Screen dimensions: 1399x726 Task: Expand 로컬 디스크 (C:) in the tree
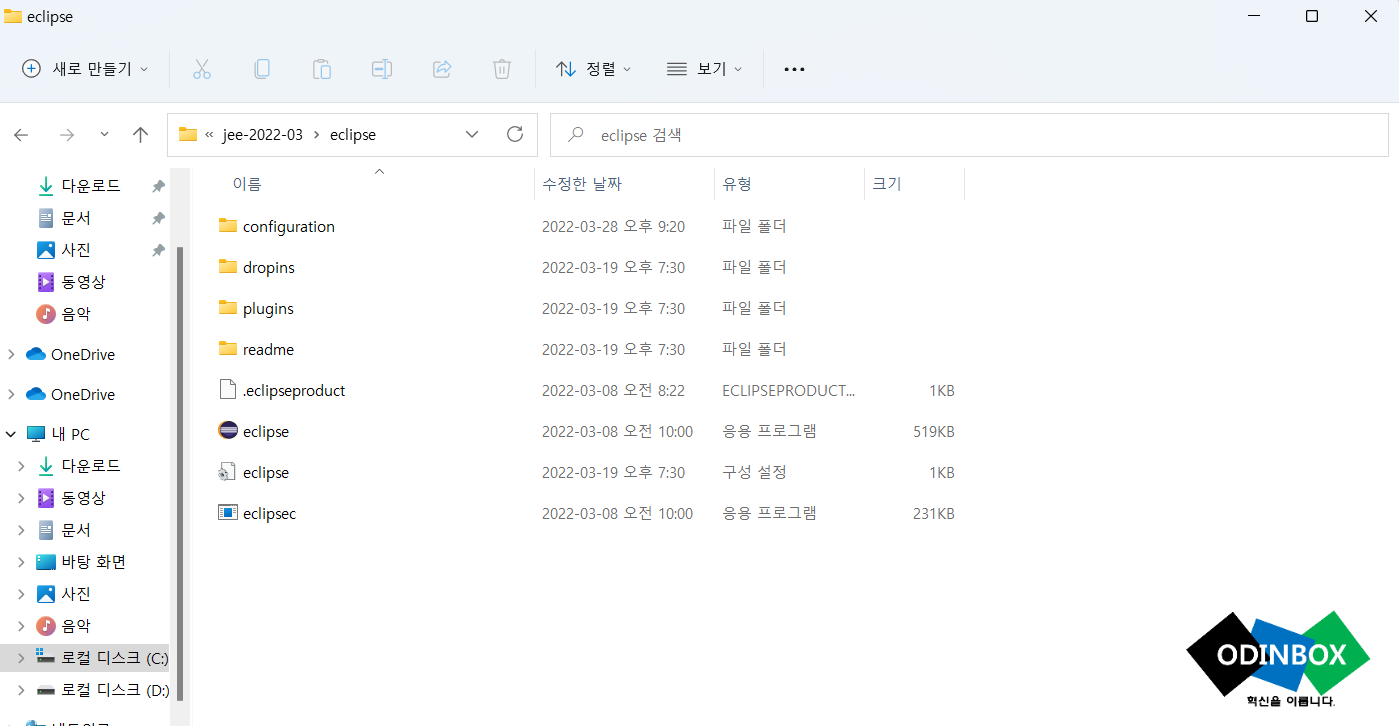click(x=22, y=658)
